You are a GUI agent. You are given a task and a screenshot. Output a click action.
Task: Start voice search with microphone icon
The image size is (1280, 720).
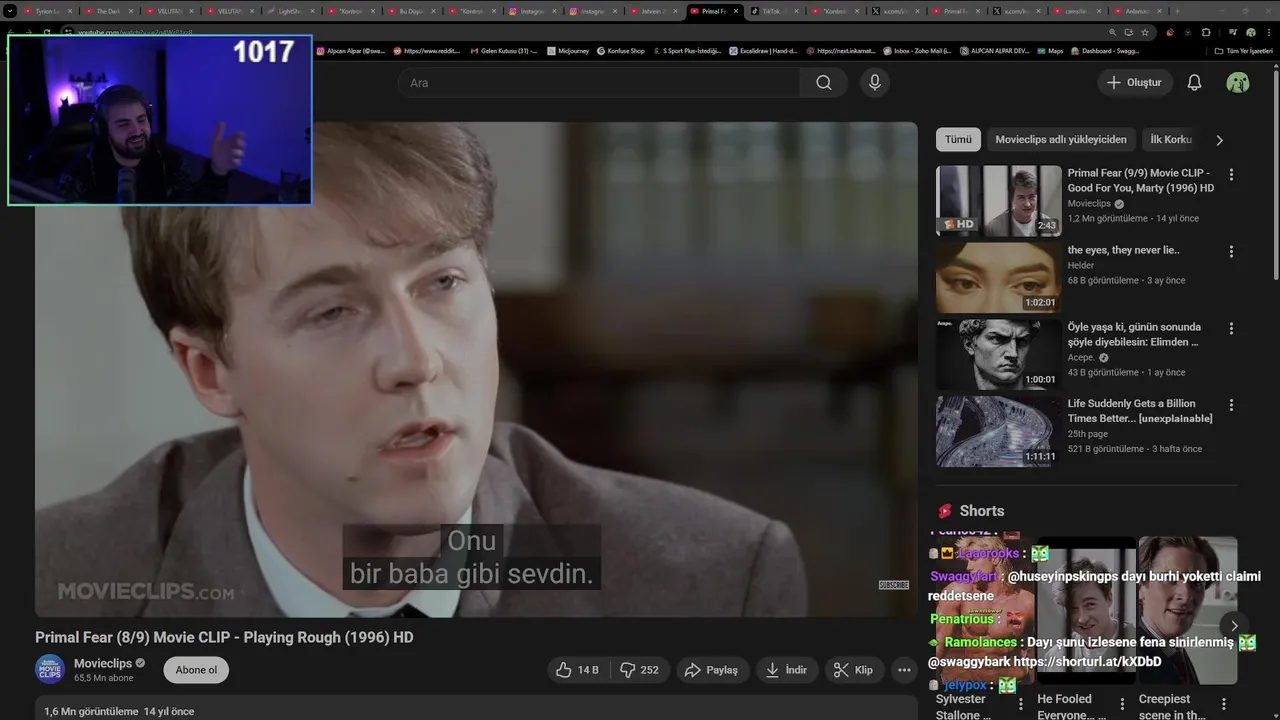click(875, 82)
